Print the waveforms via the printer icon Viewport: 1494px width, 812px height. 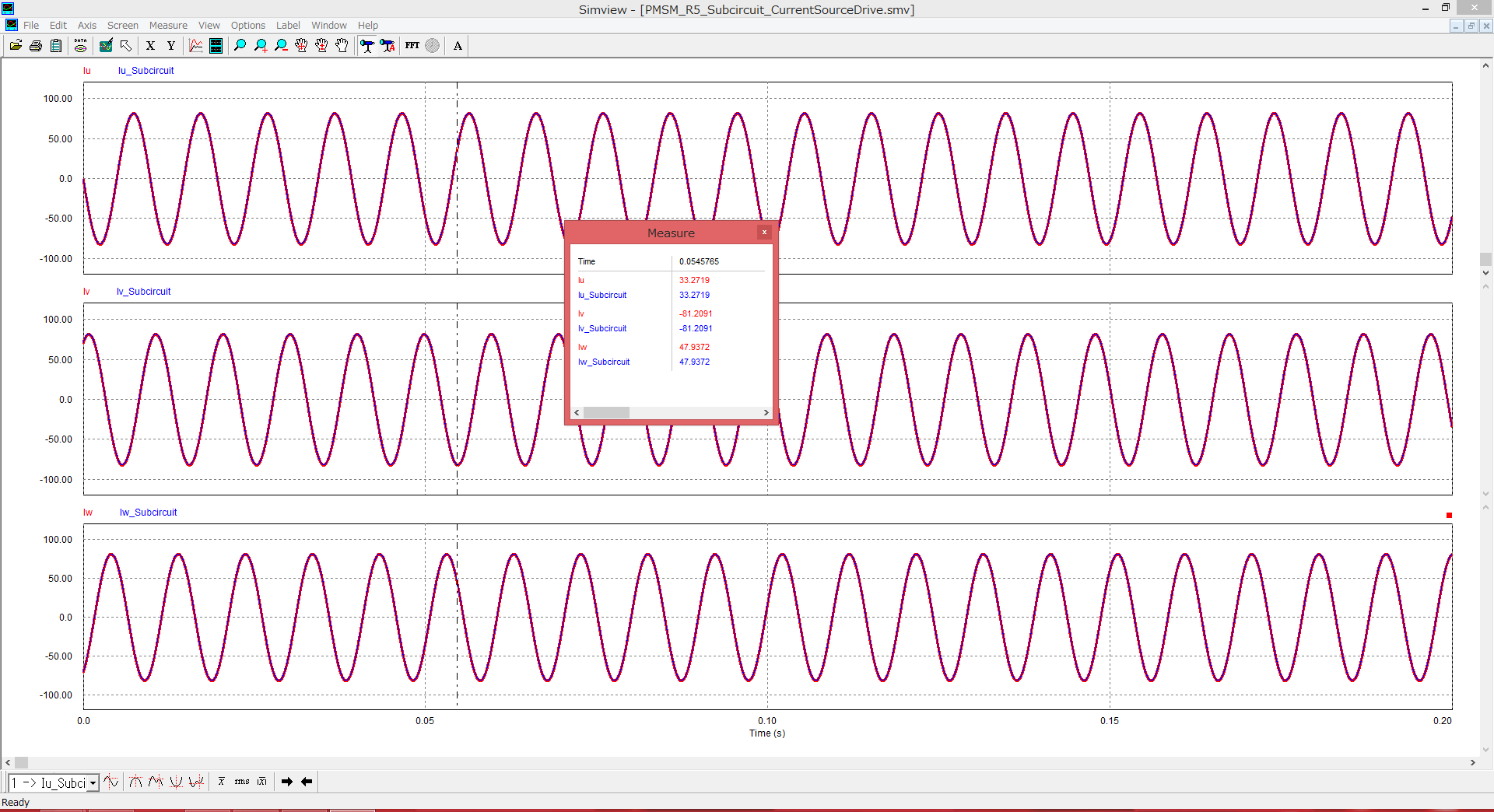pyautogui.click(x=35, y=45)
